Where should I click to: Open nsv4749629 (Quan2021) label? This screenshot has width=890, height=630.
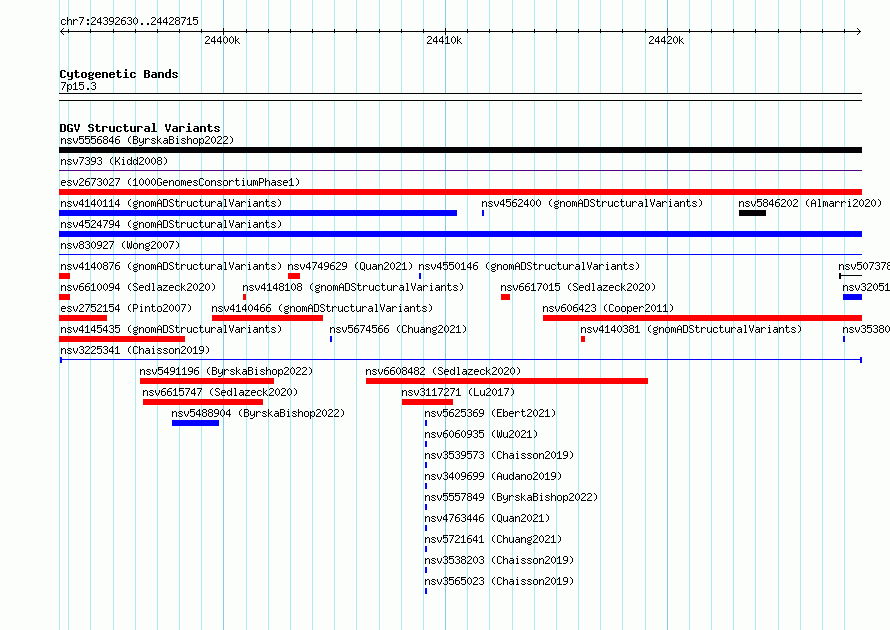tap(350, 266)
